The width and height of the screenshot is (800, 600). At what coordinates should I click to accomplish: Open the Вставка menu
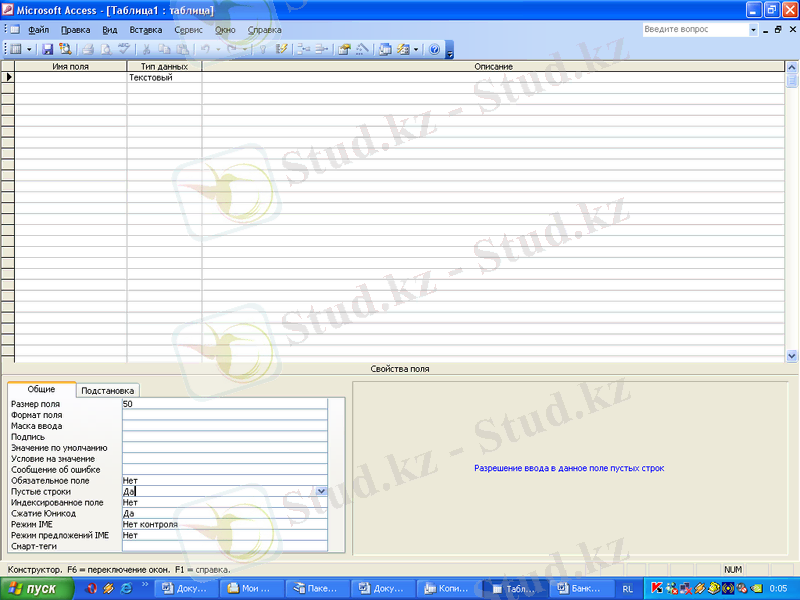coord(145,30)
